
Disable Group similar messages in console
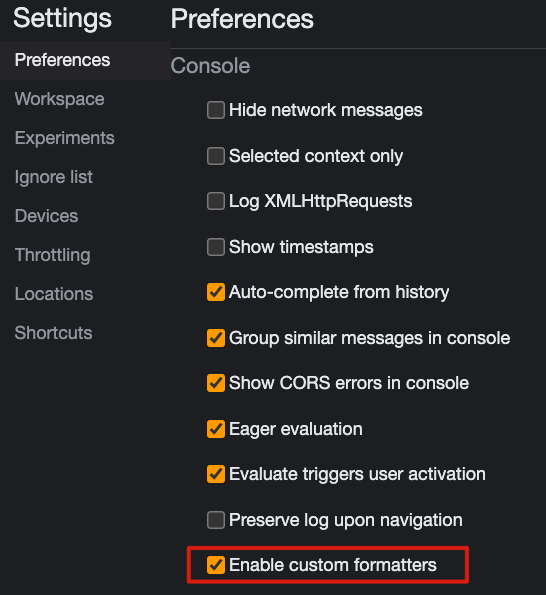pyautogui.click(x=216, y=338)
